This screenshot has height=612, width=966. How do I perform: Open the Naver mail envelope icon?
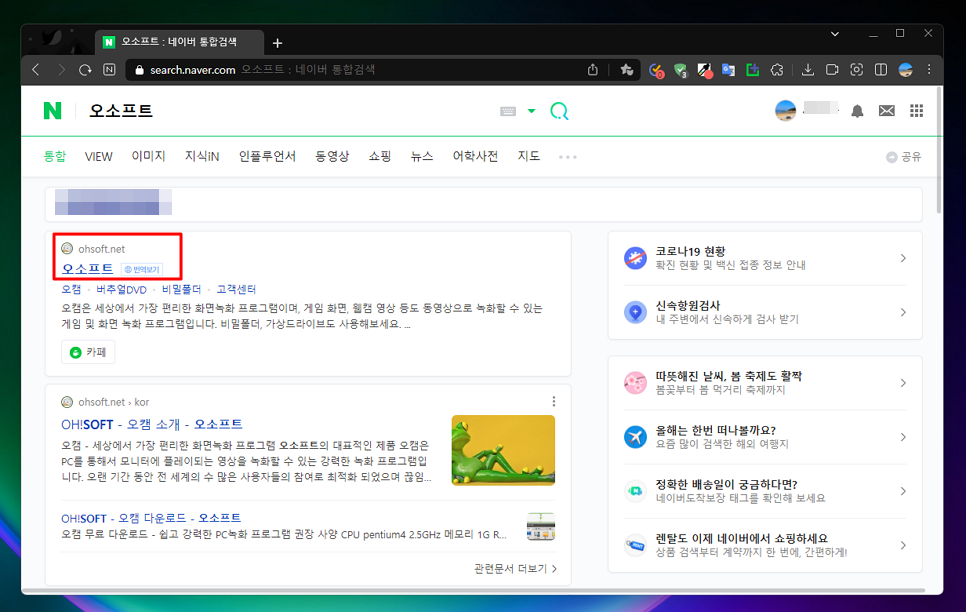(887, 111)
